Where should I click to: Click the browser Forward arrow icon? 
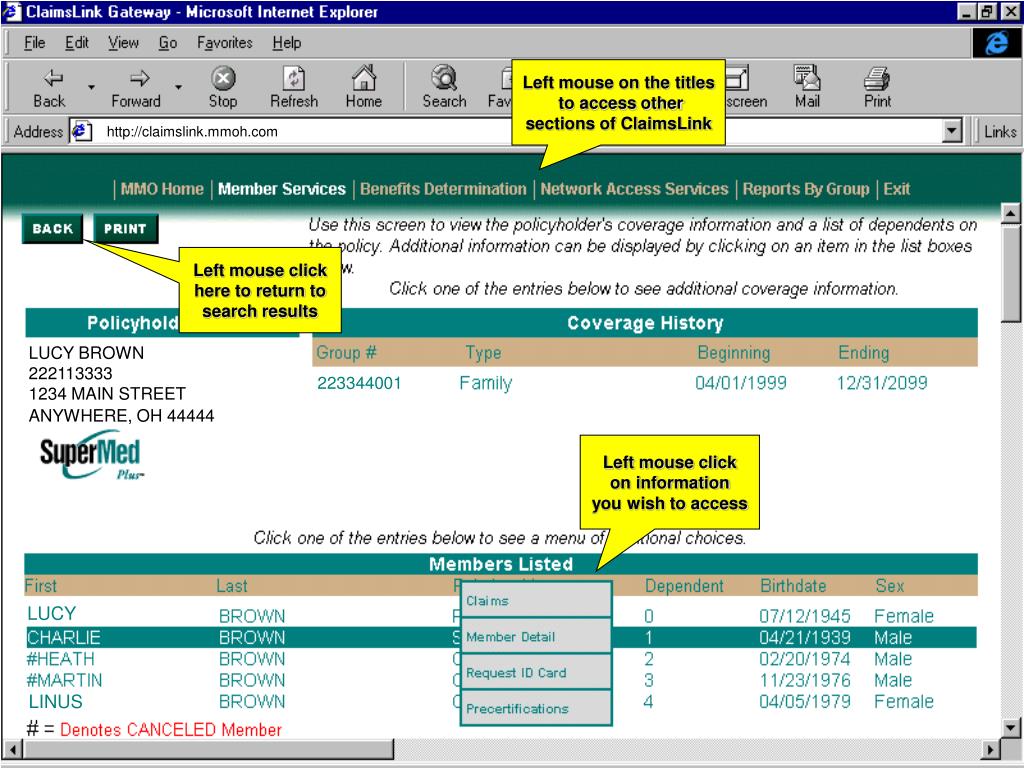pyautogui.click(x=138, y=78)
